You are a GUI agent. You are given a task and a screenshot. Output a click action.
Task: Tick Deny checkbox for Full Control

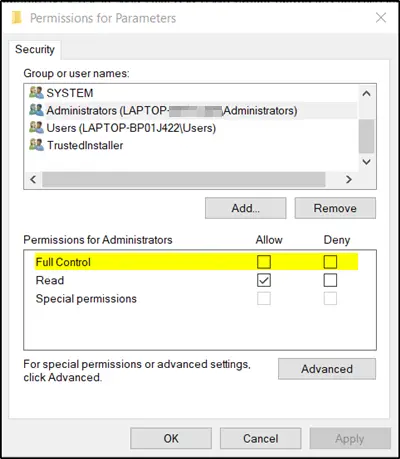(330, 262)
